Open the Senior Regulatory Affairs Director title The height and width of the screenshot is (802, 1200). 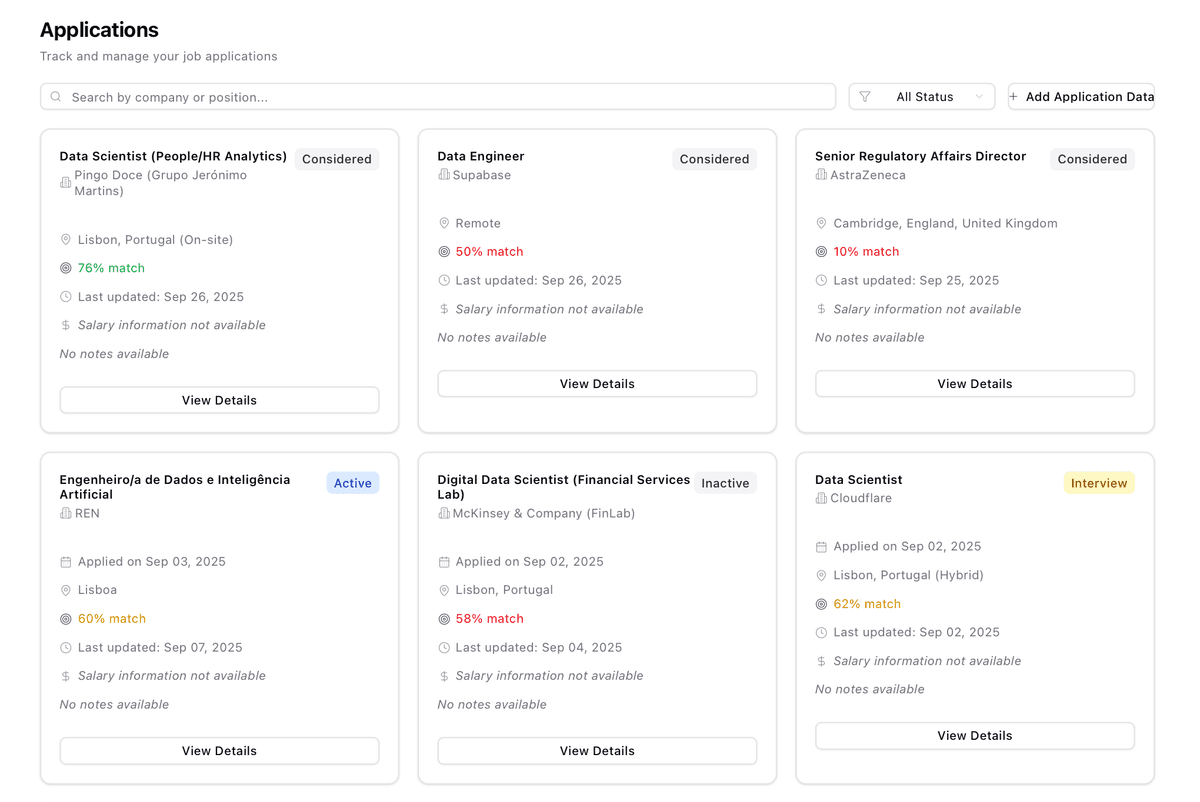click(x=920, y=156)
